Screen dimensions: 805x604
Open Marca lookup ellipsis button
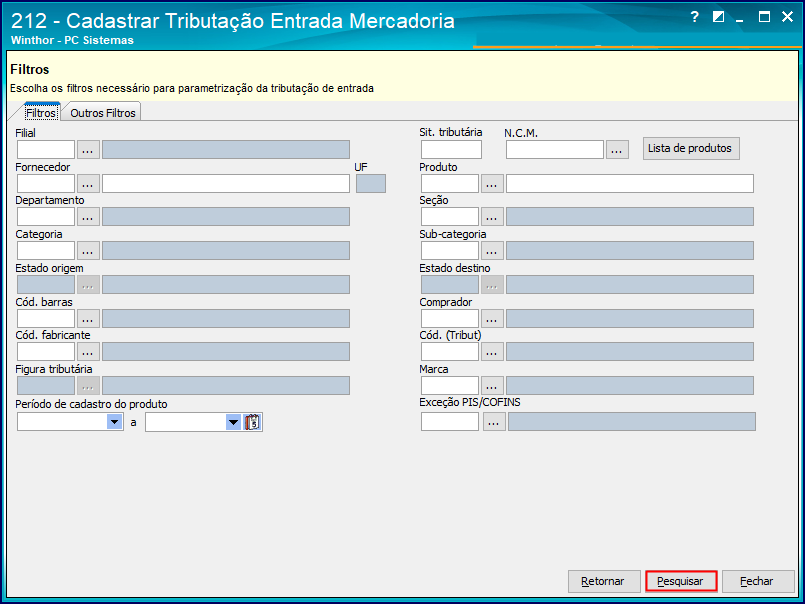(492, 386)
